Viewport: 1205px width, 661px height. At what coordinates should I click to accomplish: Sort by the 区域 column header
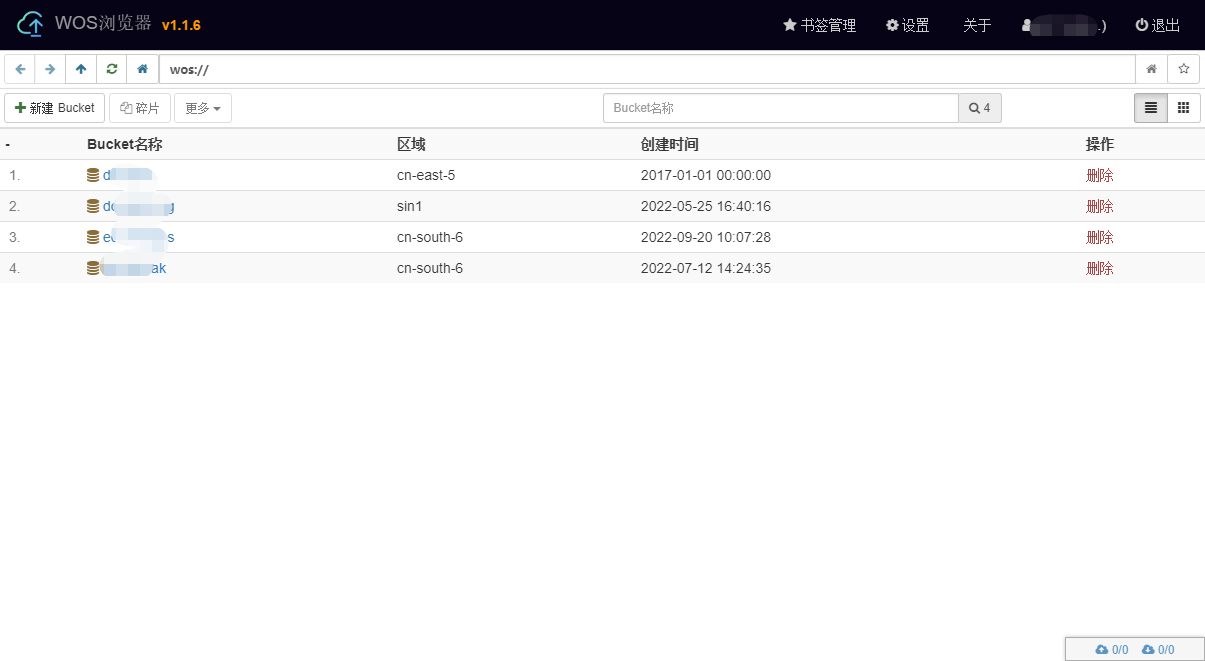[410, 144]
